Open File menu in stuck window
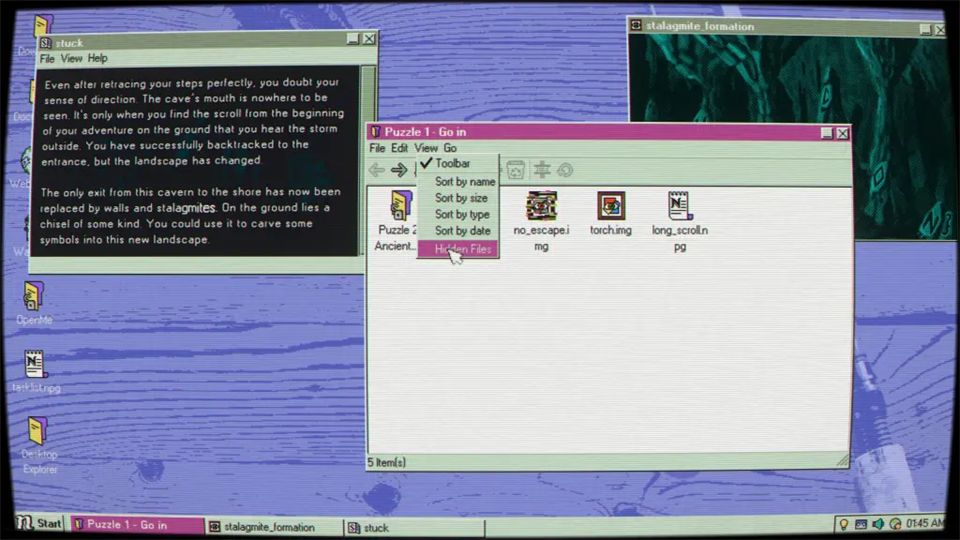This screenshot has width=960, height=540. (x=47, y=59)
